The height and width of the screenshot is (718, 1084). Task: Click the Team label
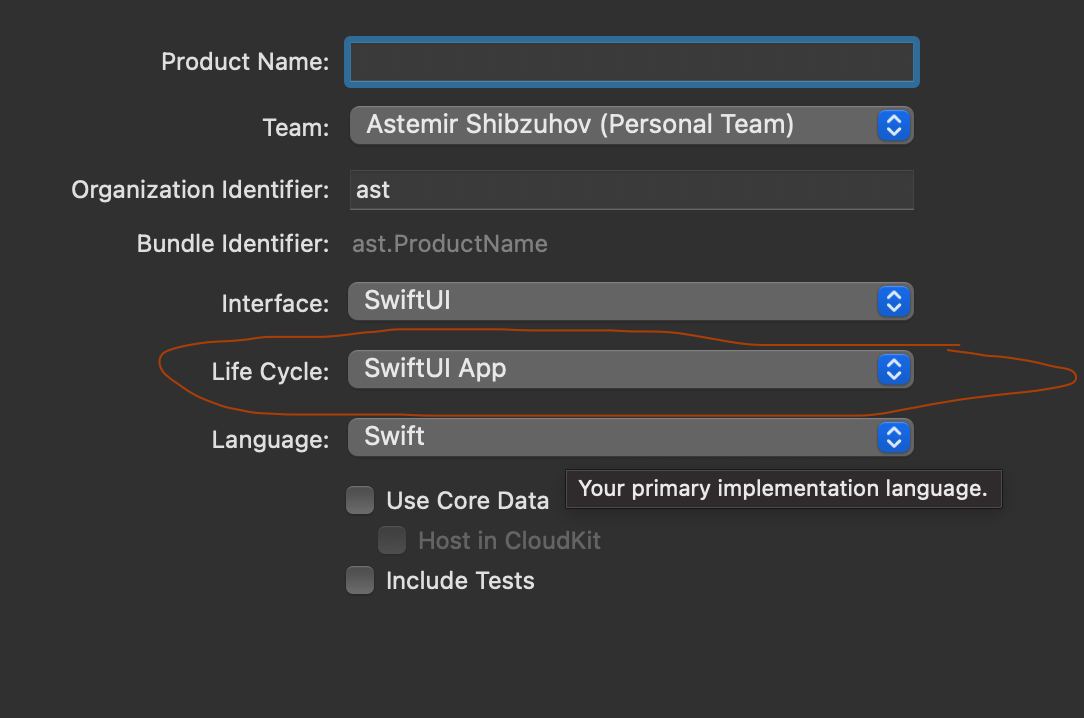296,128
